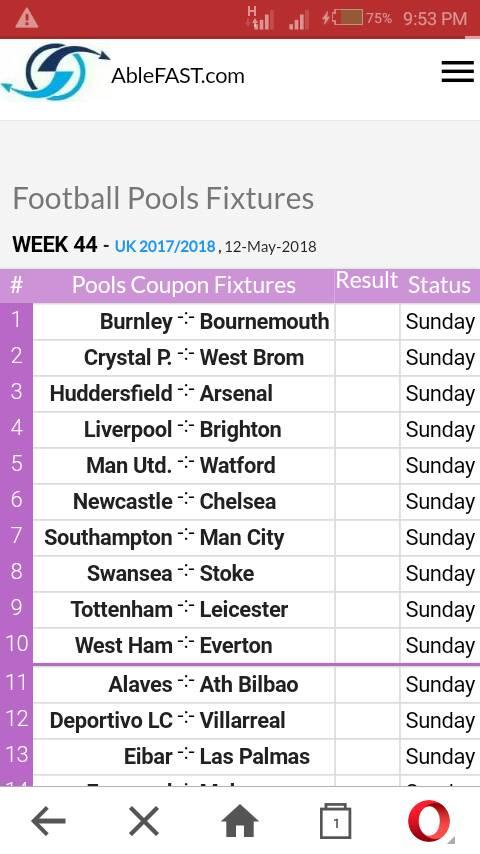Screen dimensions: 480x854
Task: Open the UK 2017/2018 link
Action: pos(165,246)
